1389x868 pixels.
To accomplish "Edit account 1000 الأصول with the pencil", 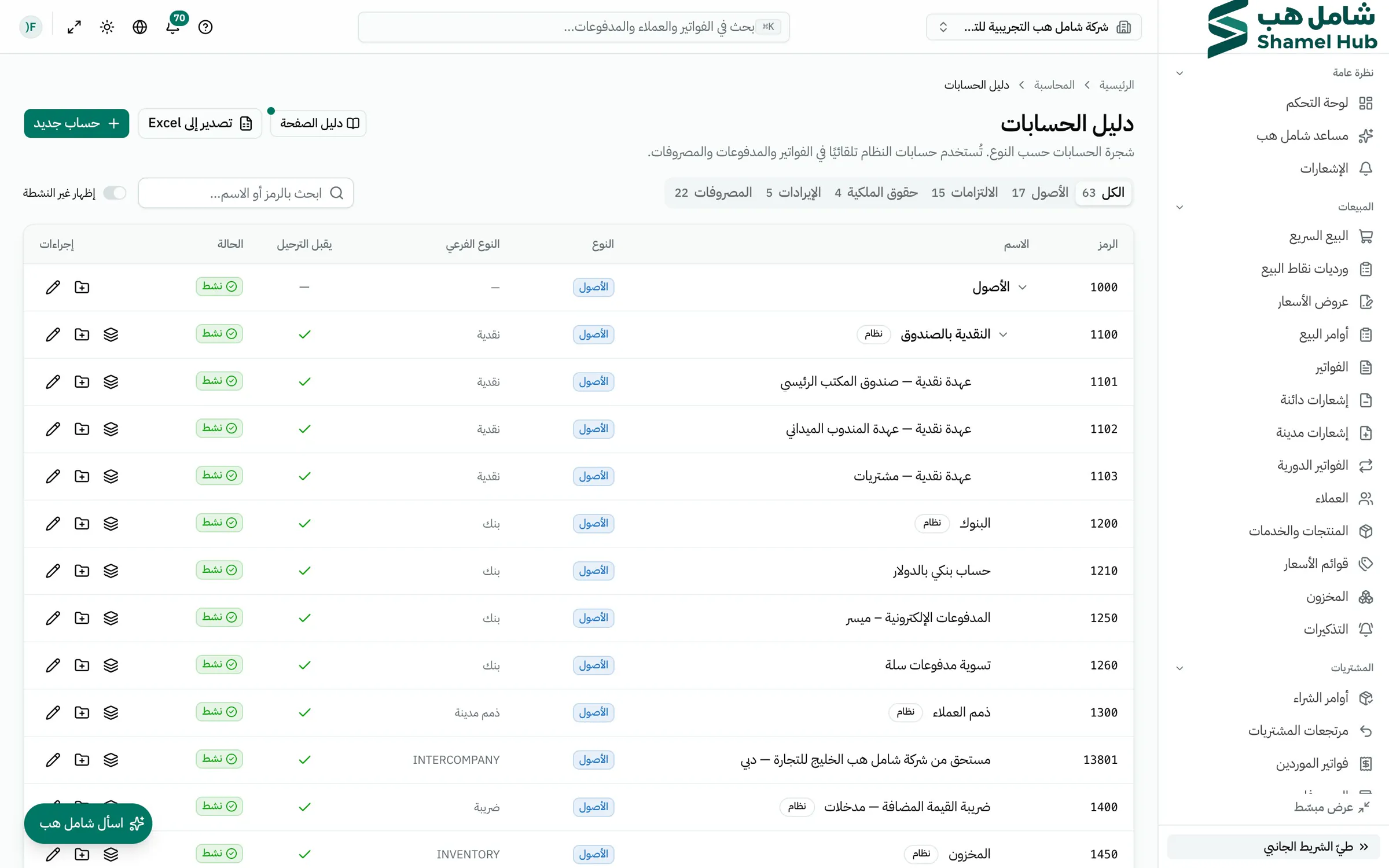I will (x=53, y=287).
